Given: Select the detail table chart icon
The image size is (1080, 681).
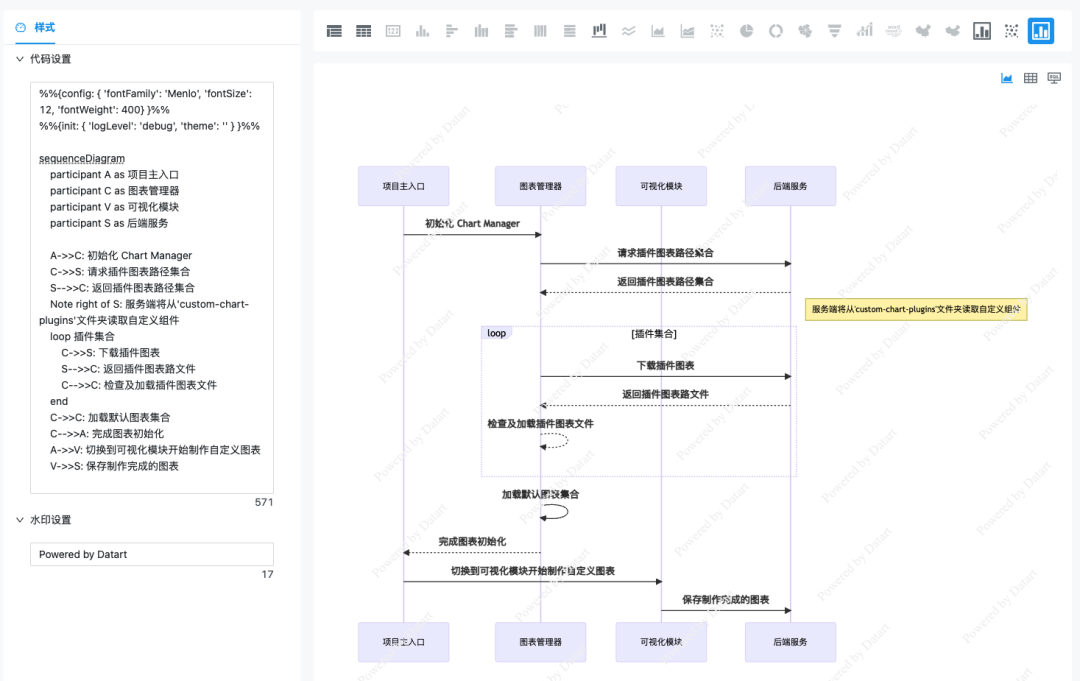Looking at the screenshot, I should [x=334, y=31].
